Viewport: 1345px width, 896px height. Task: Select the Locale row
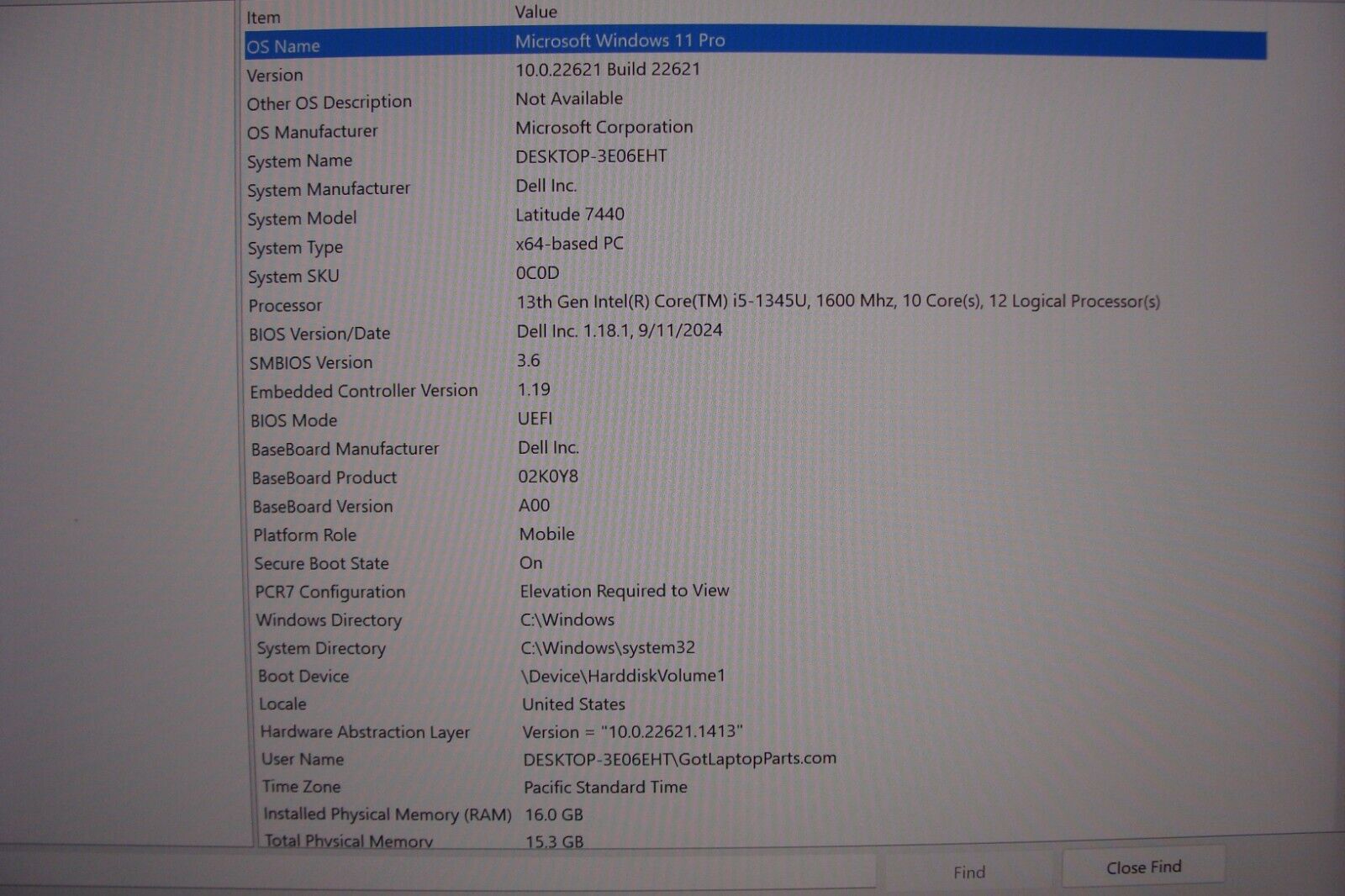(282, 704)
